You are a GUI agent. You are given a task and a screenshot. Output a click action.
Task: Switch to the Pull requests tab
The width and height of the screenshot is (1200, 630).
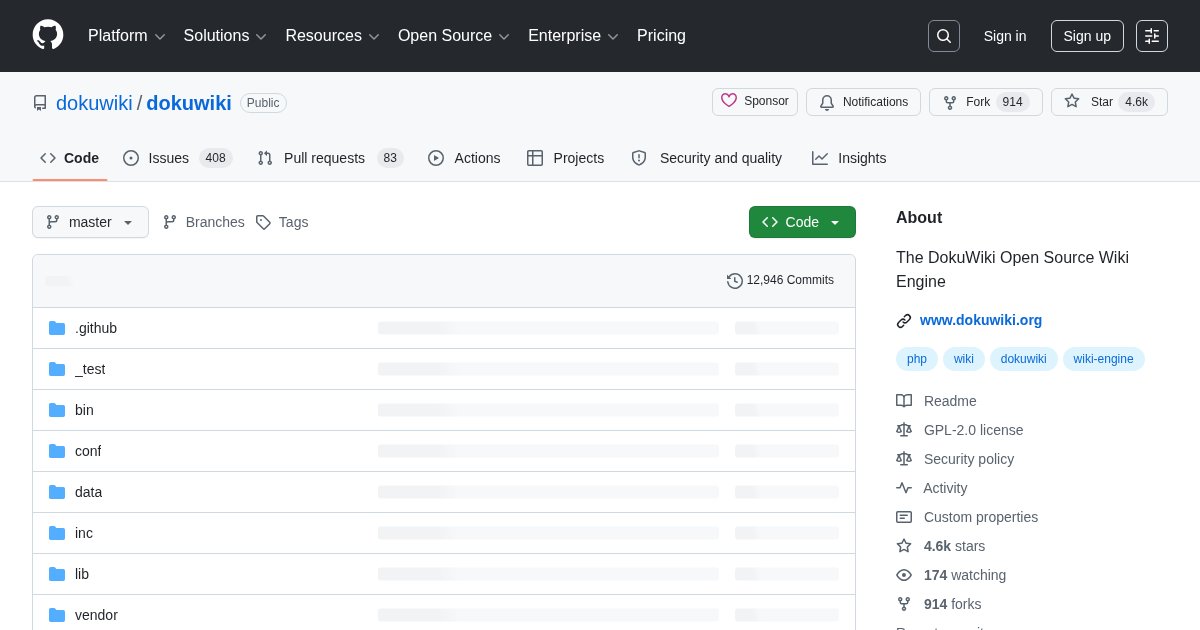coord(330,158)
